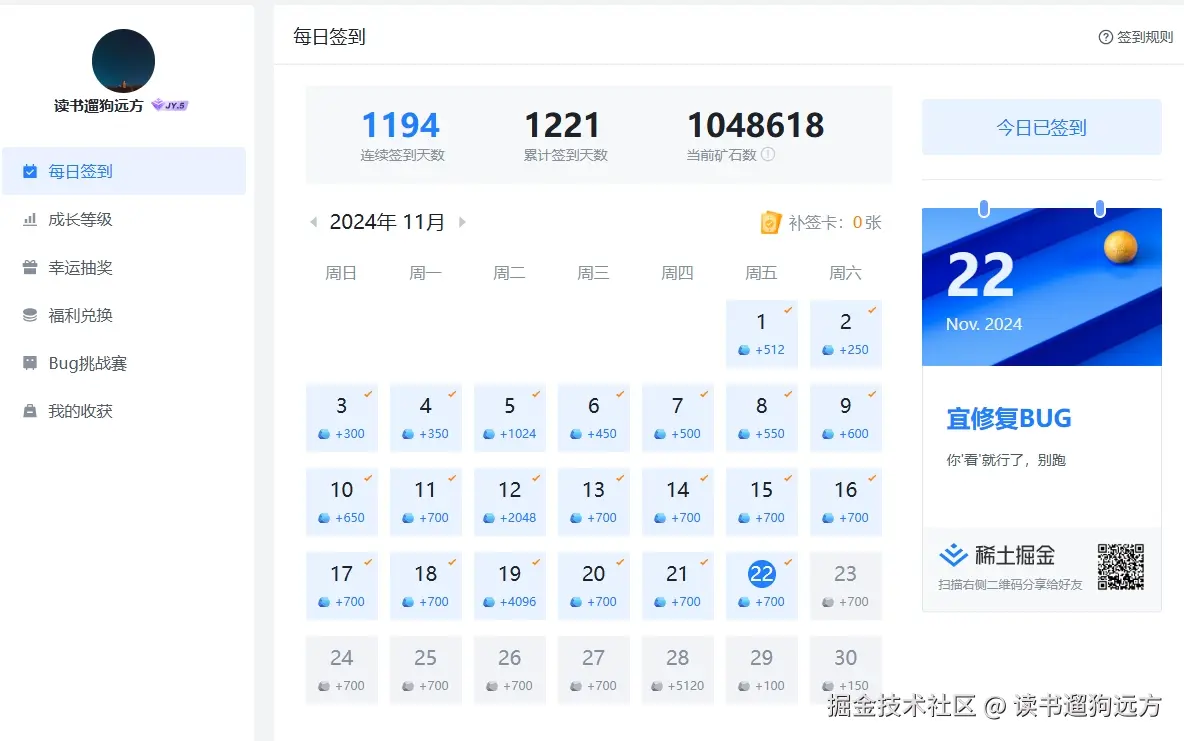Viewport: 1184px width, 741px height.
Task: Go to next month with the right arrow
Action: coord(462,222)
